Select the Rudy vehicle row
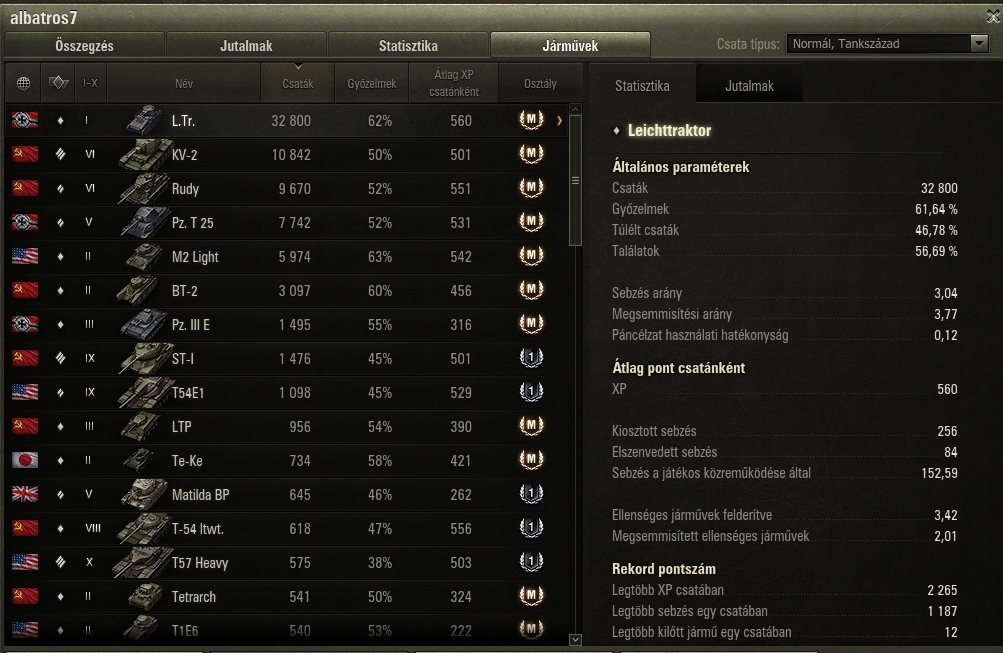The height and width of the screenshot is (653, 1003). (287, 189)
